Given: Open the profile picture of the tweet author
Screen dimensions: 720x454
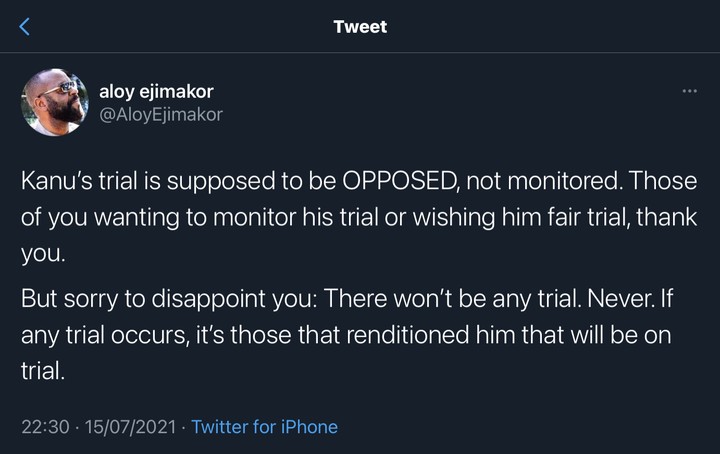Looking at the screenshot, I should coord(54,102).
